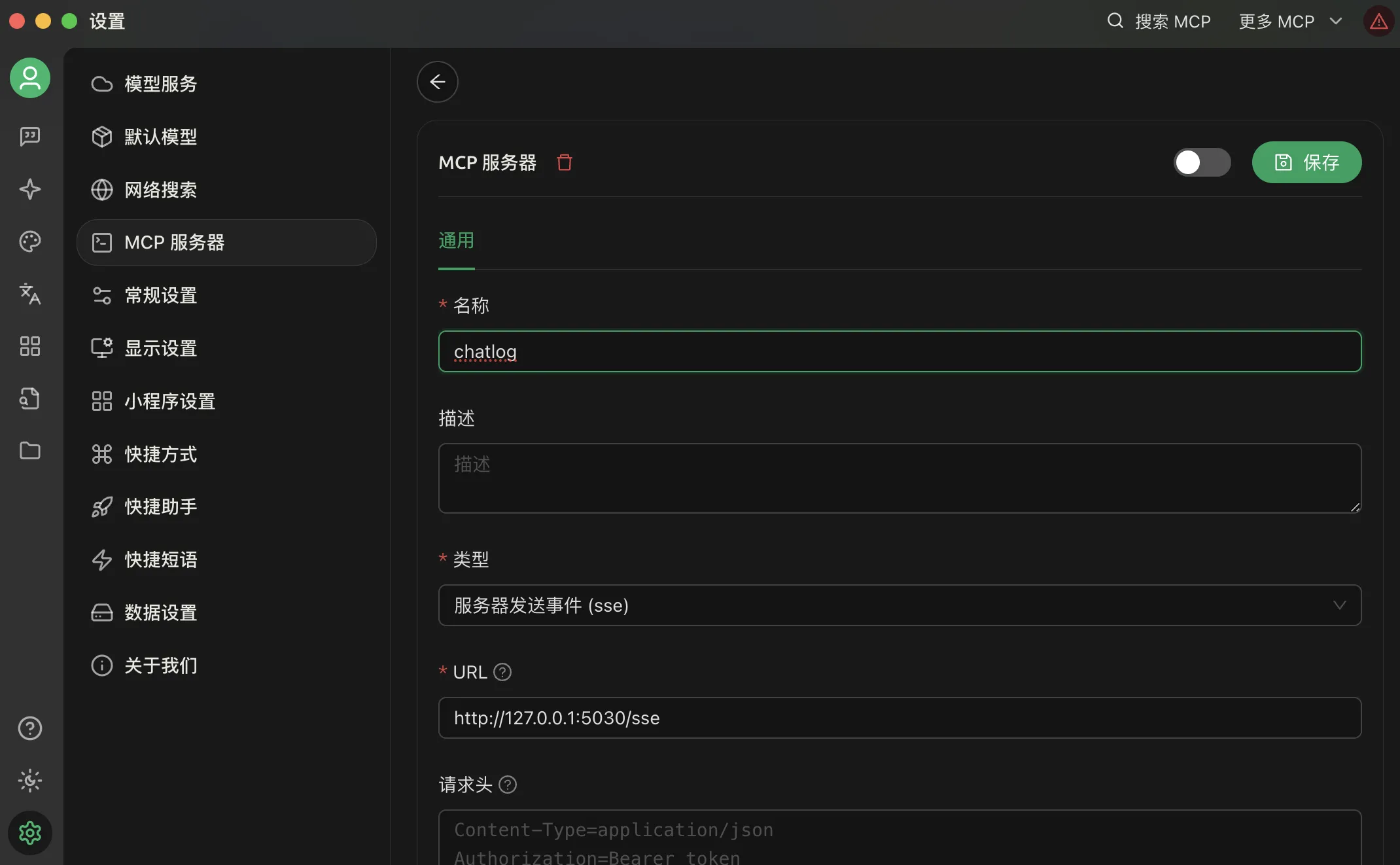Open the 请求头 help tooltip icon
1400x865 pixels.
coord(506,784)
